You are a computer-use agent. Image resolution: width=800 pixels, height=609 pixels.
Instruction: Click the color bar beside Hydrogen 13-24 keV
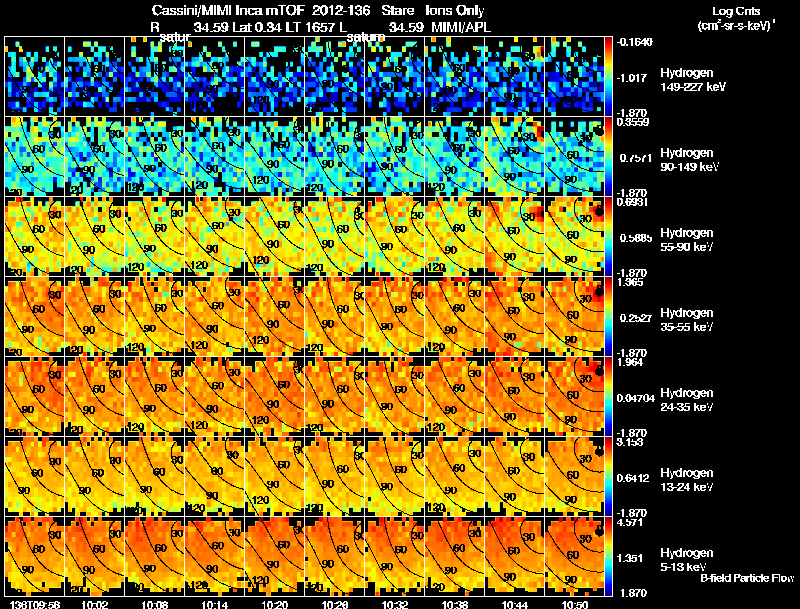tap(608, 477)
